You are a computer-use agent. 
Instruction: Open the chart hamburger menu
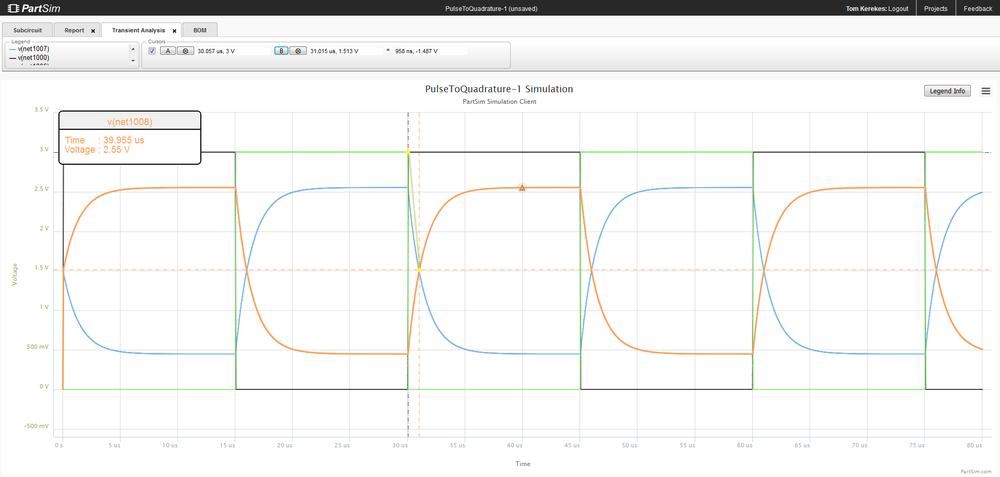(986, 91)
